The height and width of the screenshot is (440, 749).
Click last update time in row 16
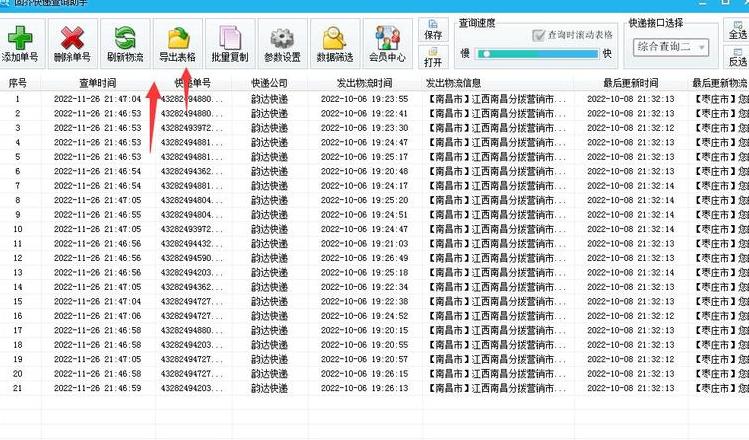[631, 316]
